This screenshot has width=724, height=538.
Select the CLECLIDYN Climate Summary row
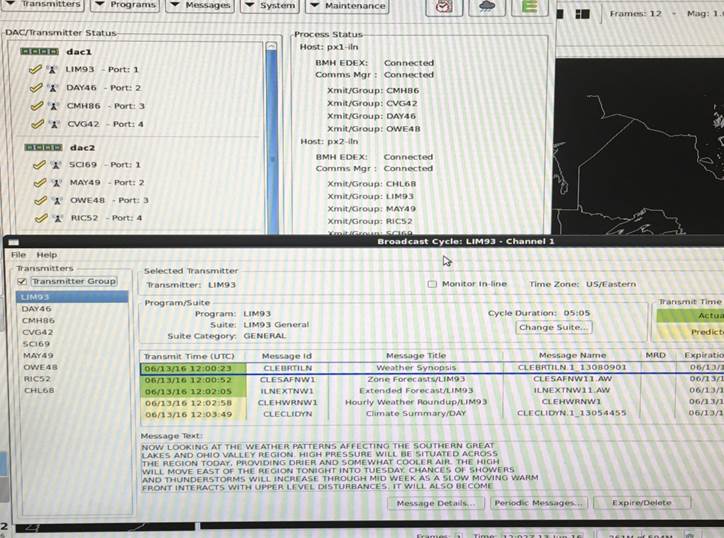click(x=432, y=414)
